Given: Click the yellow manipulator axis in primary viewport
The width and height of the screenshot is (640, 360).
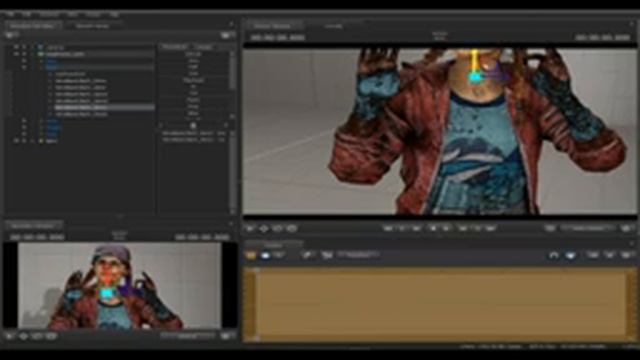Looking at the screenshot, I should 475,60.
